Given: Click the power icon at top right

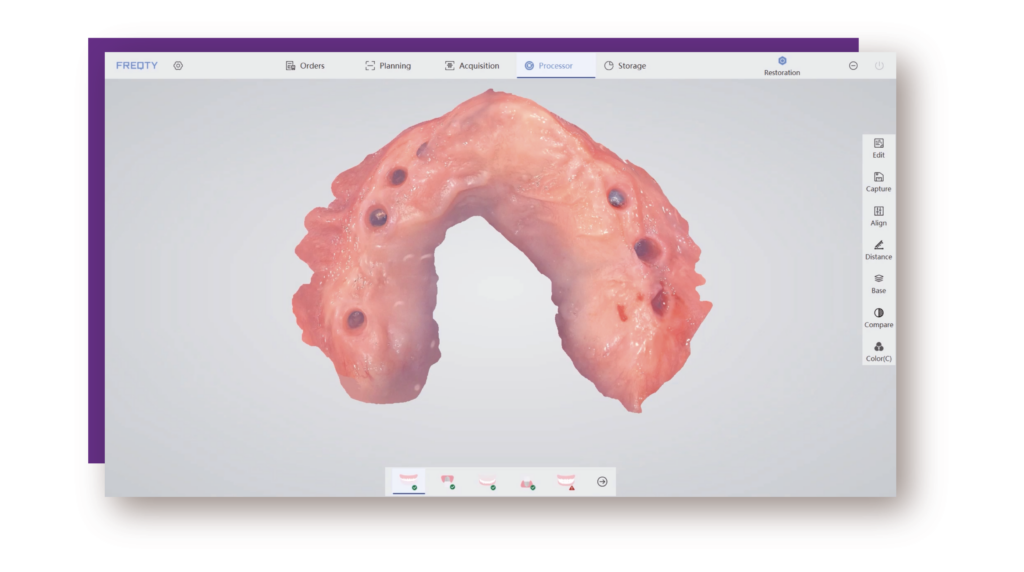Looking at the screenshot, I should point(879,65).
